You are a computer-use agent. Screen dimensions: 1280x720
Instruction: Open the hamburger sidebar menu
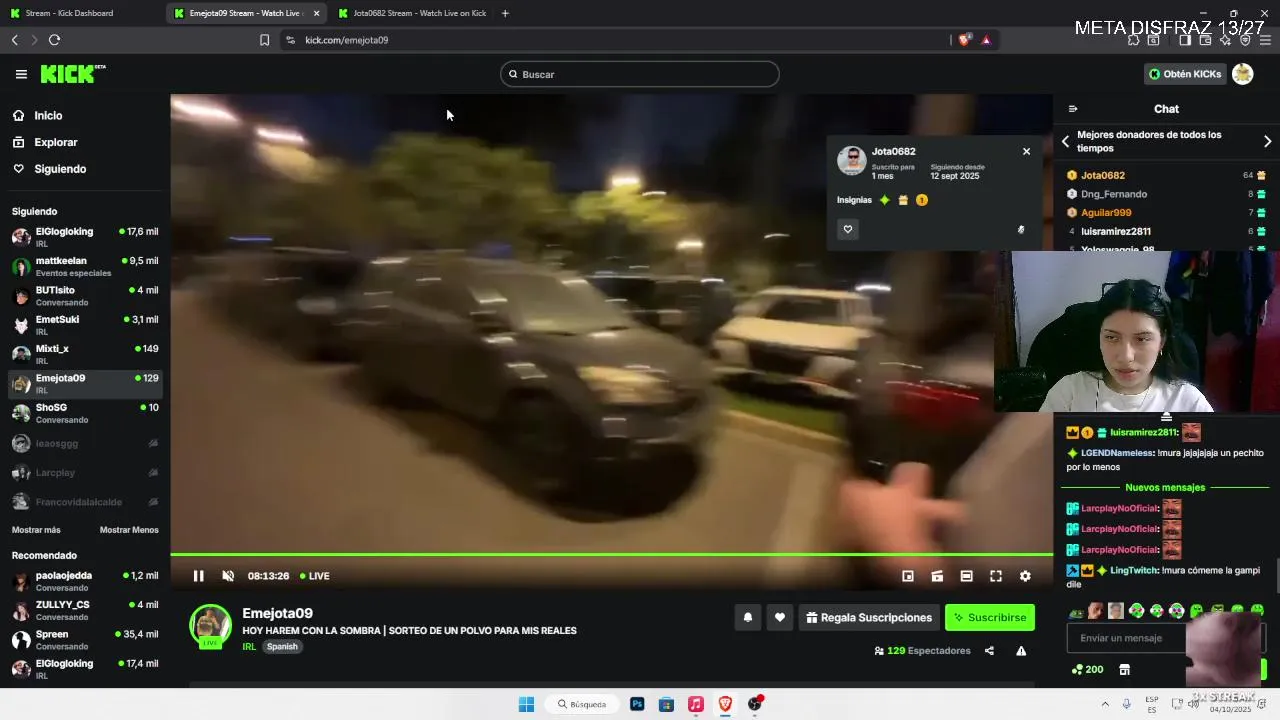[x=21, y=74]
